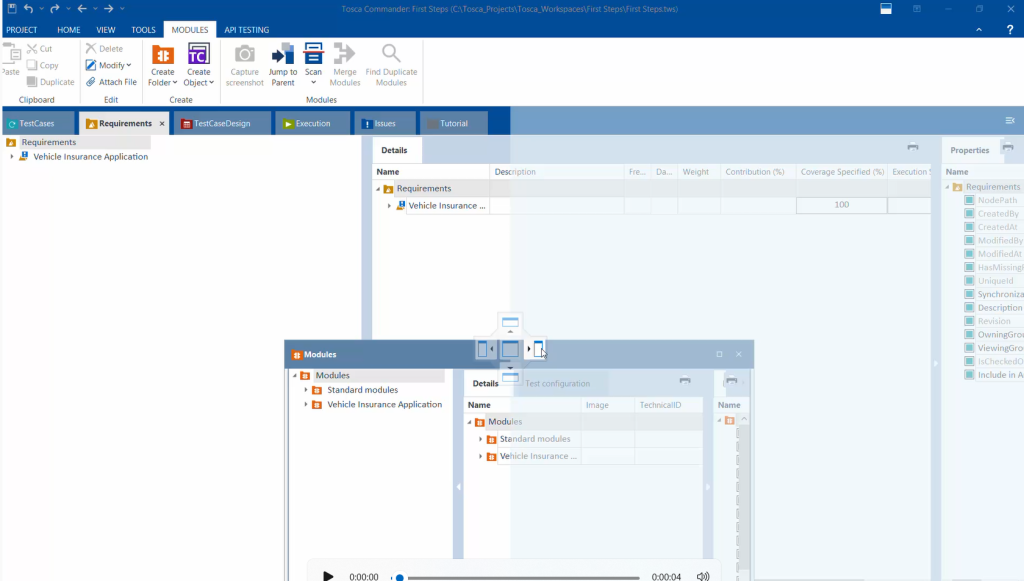Open the Tutorial tab

(453, 123)
